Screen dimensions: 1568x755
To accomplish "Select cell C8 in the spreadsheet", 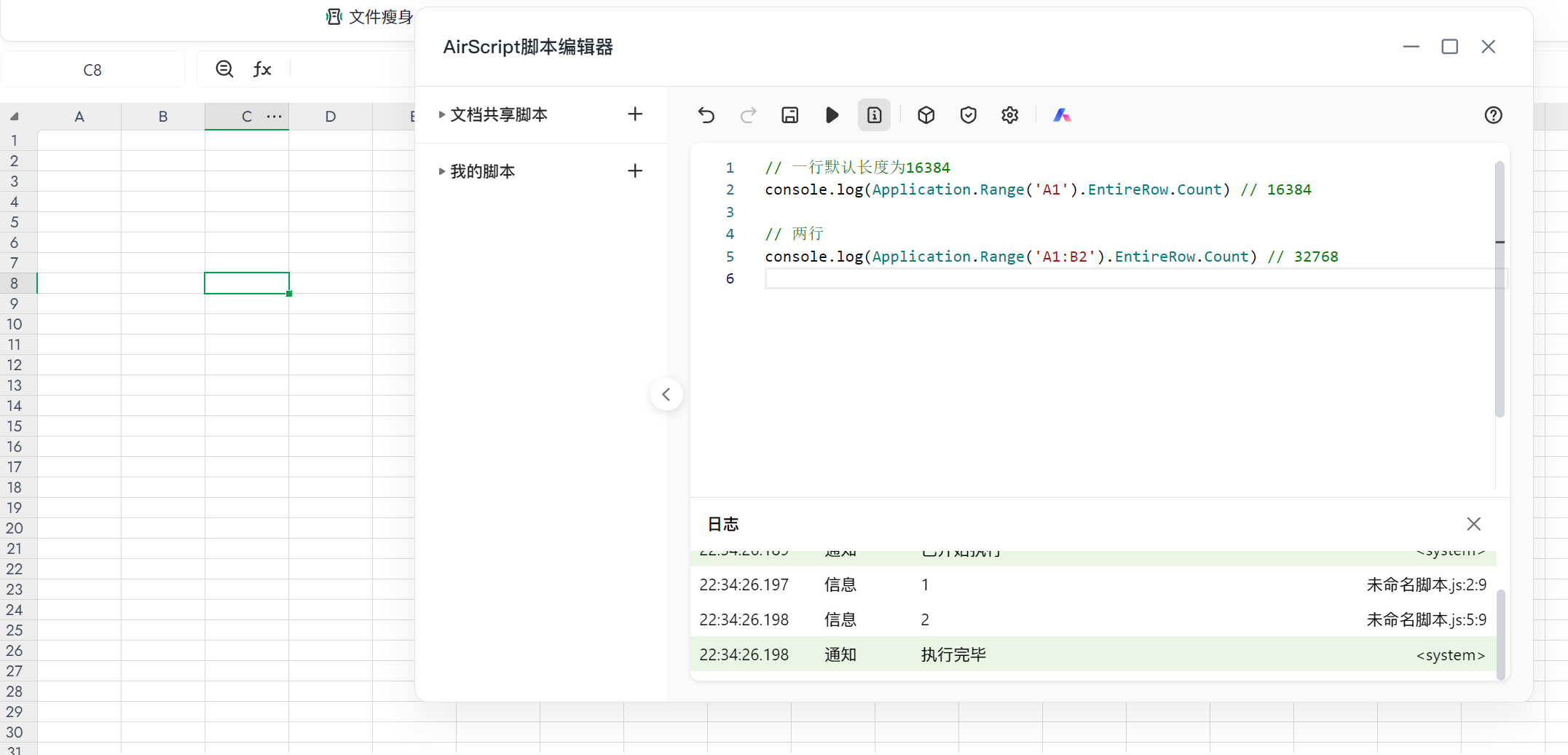I will click(247, 283).
